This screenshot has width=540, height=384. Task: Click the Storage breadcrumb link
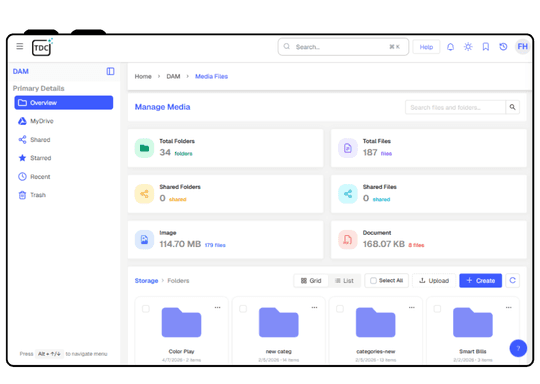[x=146, y=281]
